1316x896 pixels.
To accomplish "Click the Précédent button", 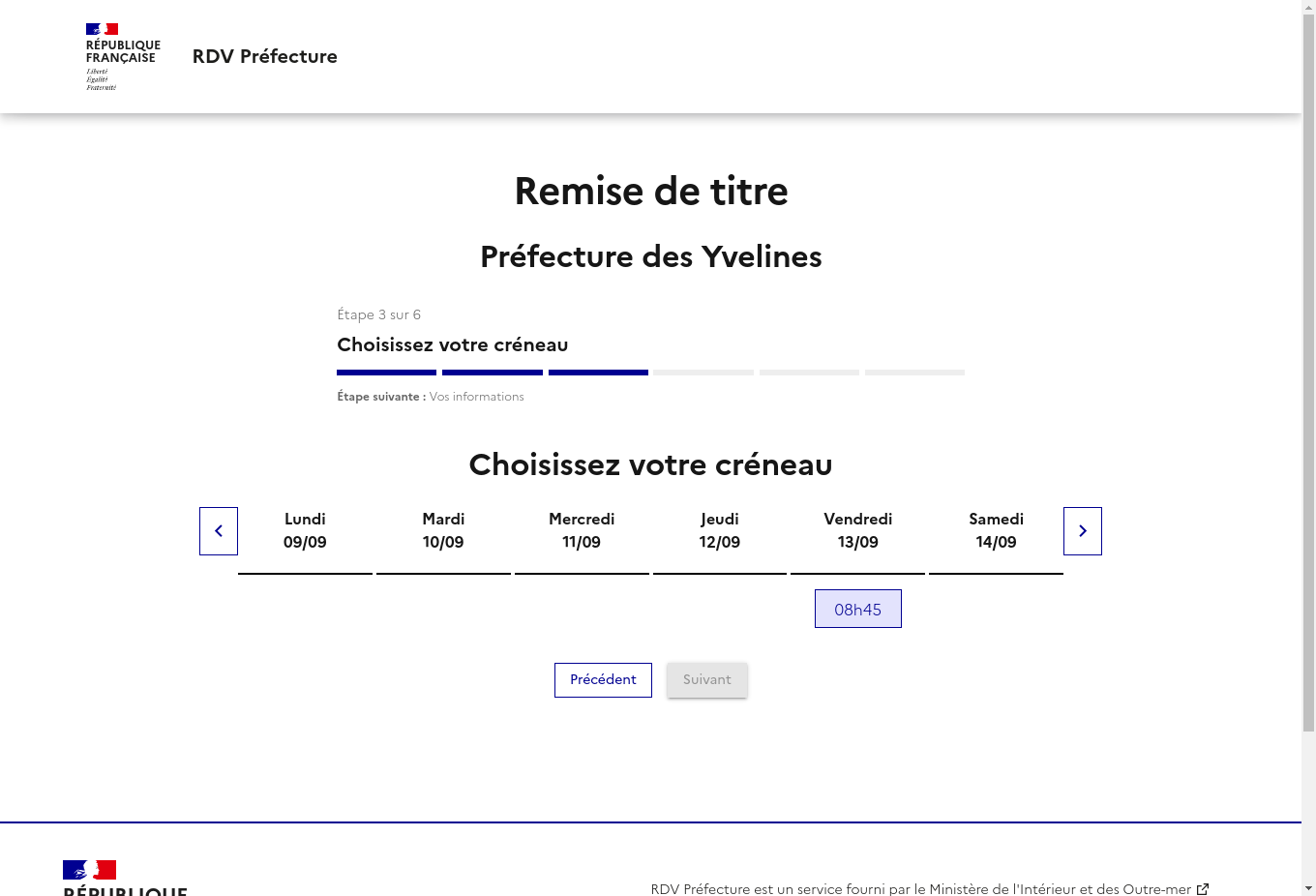I will tap(603, 680).
